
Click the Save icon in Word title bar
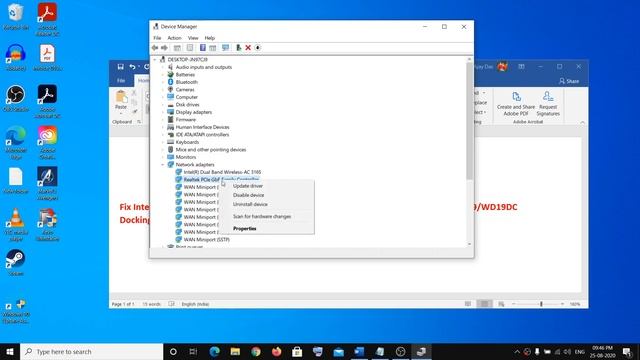click(120, 67)
